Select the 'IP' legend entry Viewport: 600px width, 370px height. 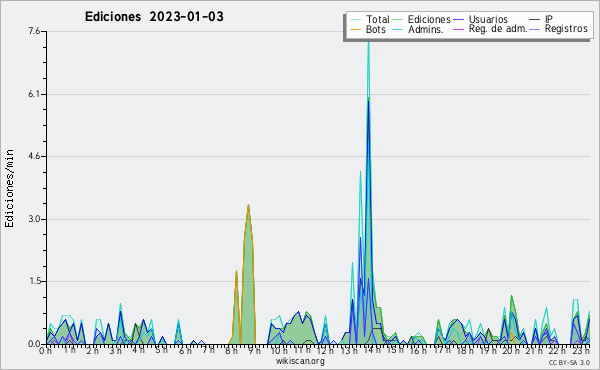[549, 19]
